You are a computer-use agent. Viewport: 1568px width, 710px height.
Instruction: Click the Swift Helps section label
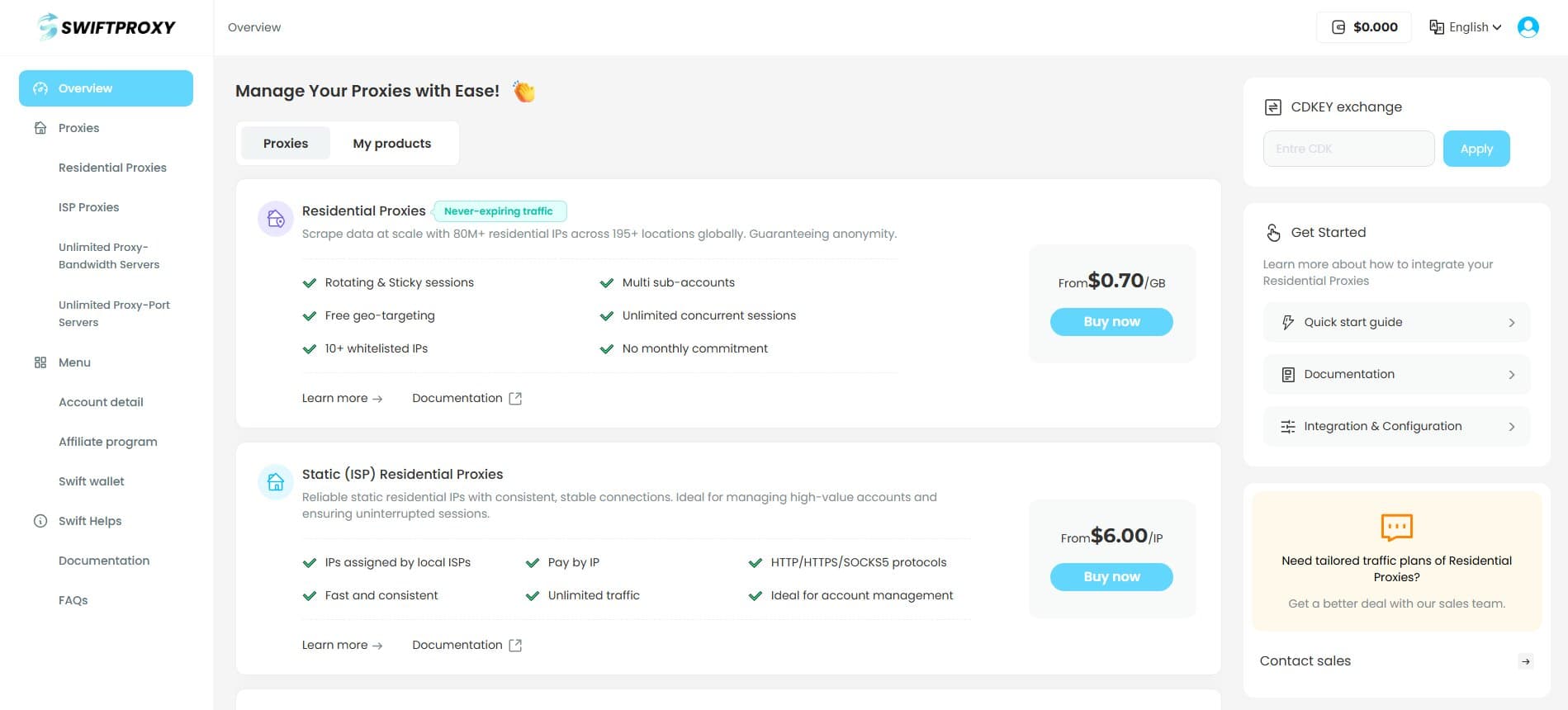tap(90, 521)
